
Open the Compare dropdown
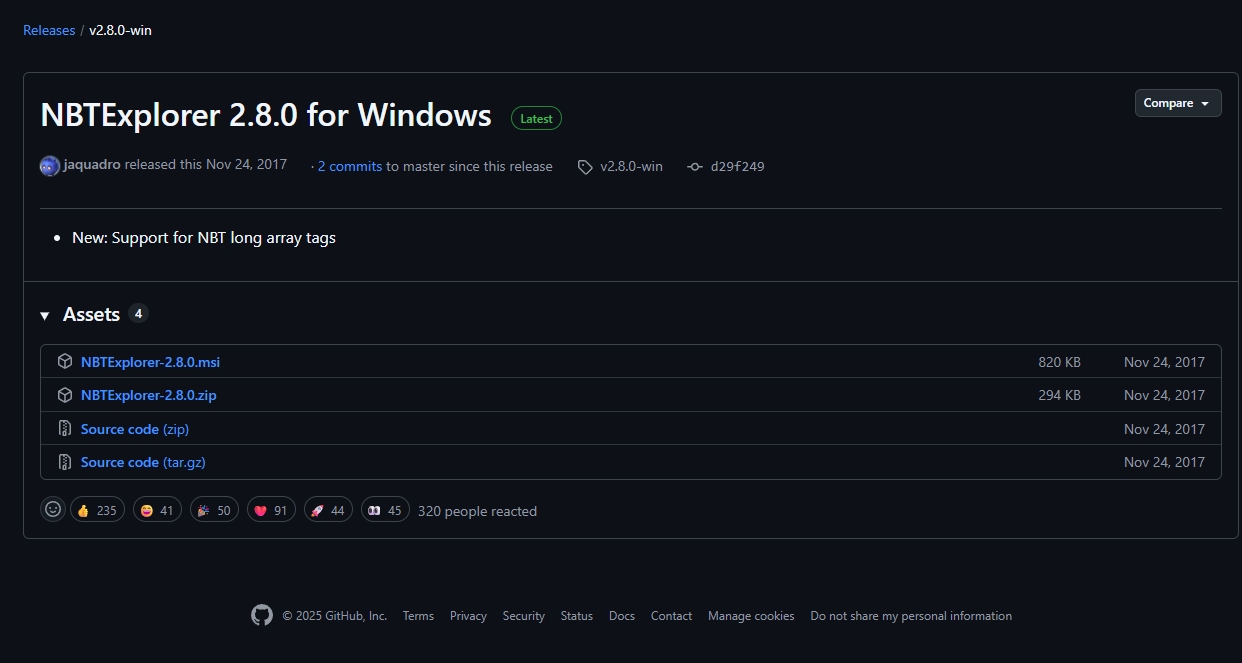coord(1178,103)
